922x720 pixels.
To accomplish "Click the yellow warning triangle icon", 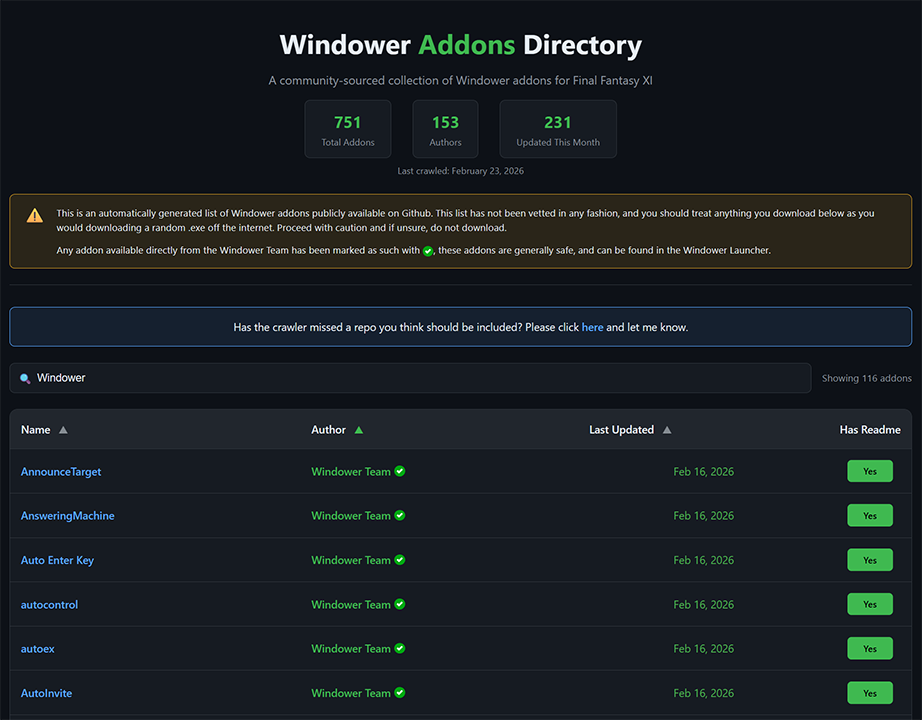I will (35, 215).
